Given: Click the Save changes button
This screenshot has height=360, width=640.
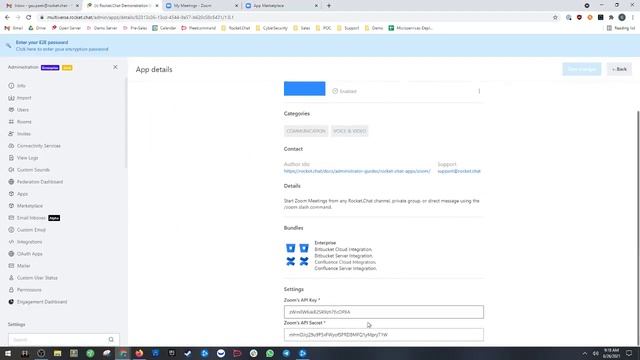Looking at the screenshot, I should click(x=582, y=69).
